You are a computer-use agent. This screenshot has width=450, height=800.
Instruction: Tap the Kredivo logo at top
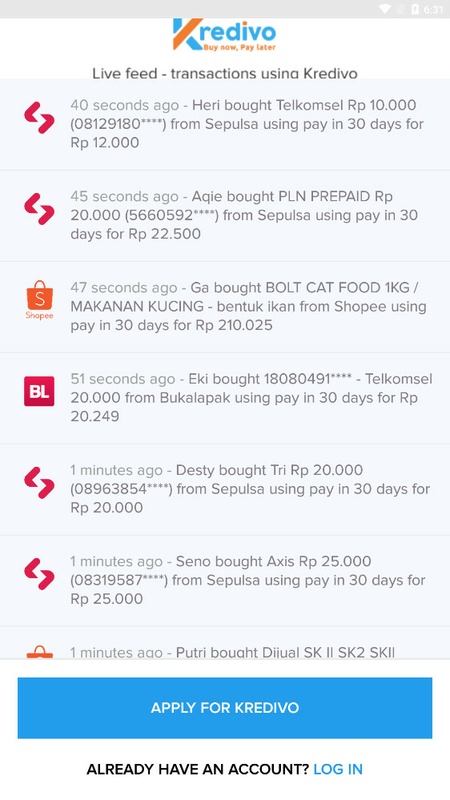click(224, 35)
